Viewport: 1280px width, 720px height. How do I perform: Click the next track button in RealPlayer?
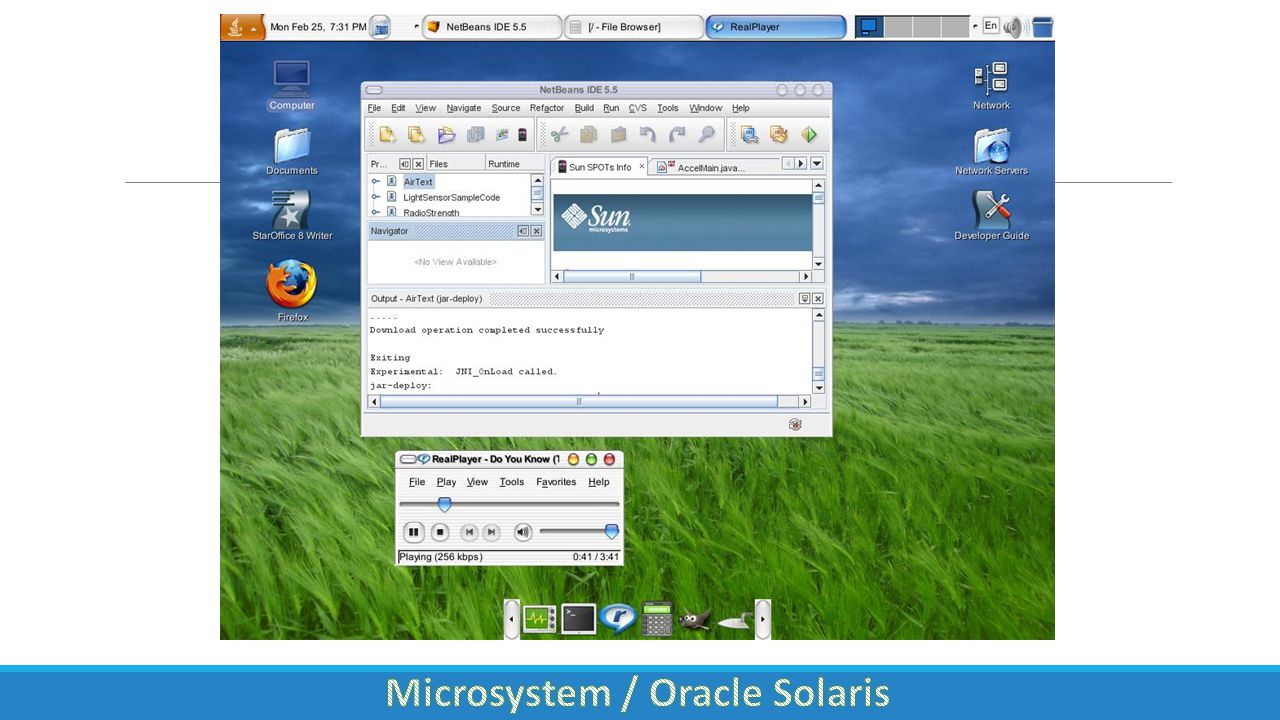[491, 532]
